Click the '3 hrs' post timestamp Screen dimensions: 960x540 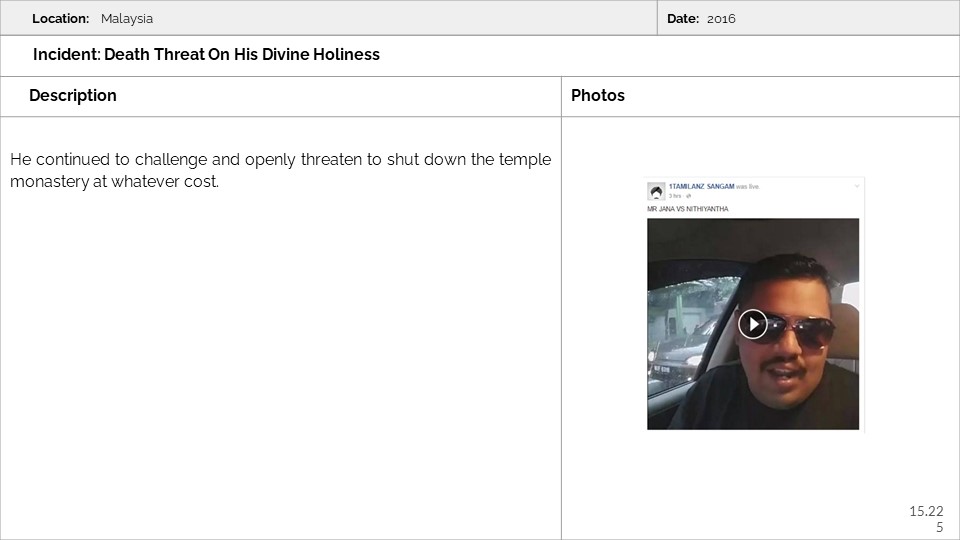coord(675,196)
